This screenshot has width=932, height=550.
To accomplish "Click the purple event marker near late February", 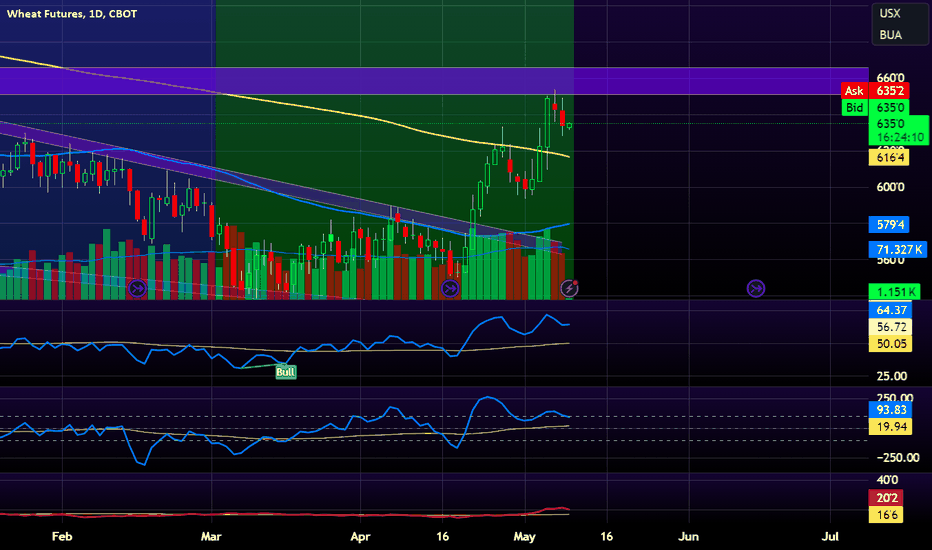I will pyautogui.click(x=137, y=289).
